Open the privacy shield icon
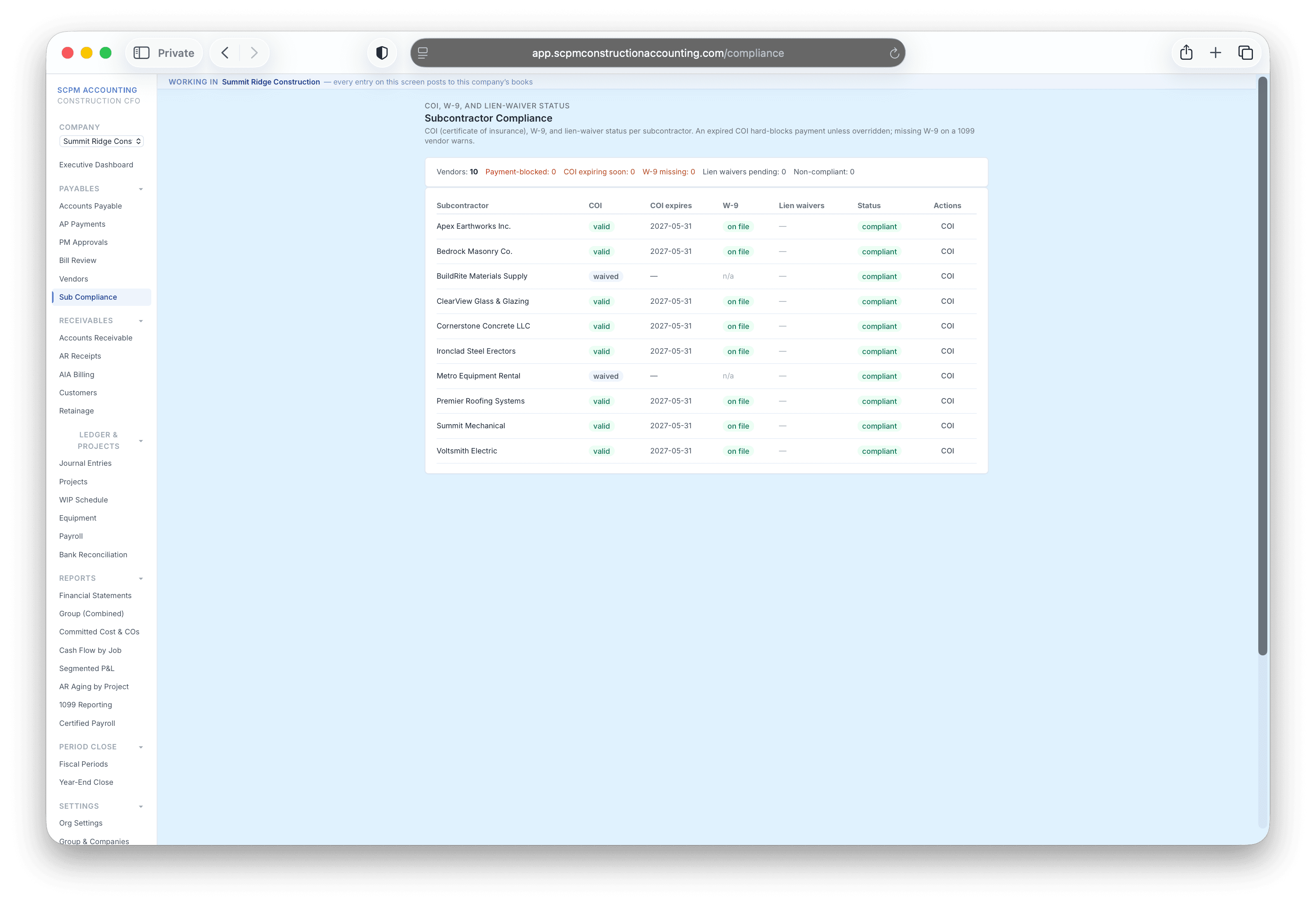 (x=382, y=53)
